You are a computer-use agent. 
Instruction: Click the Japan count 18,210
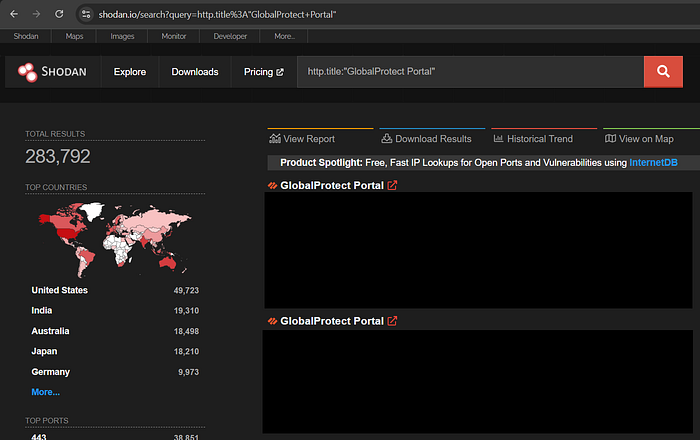(x=186, y=352)
